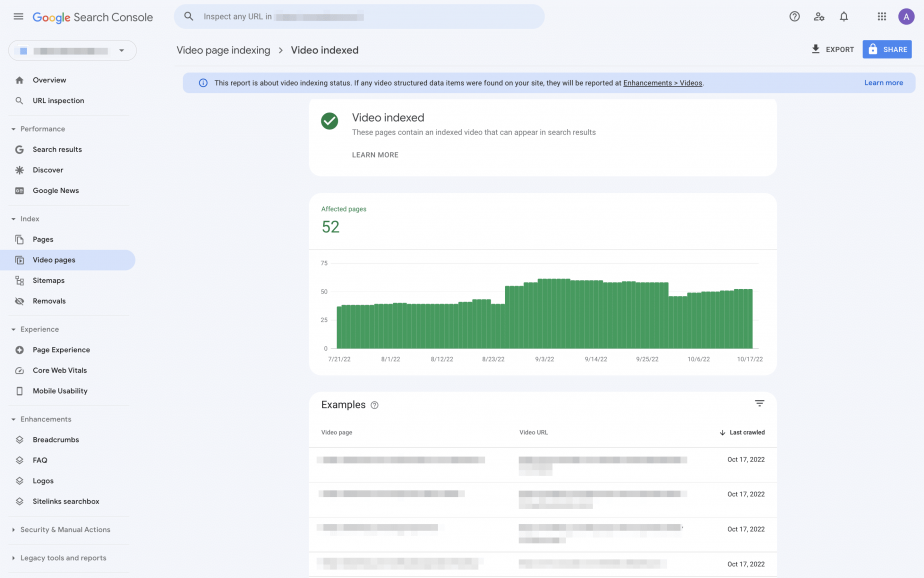
Task: Open the help question mark icon
Action: [x=794, y=16]
